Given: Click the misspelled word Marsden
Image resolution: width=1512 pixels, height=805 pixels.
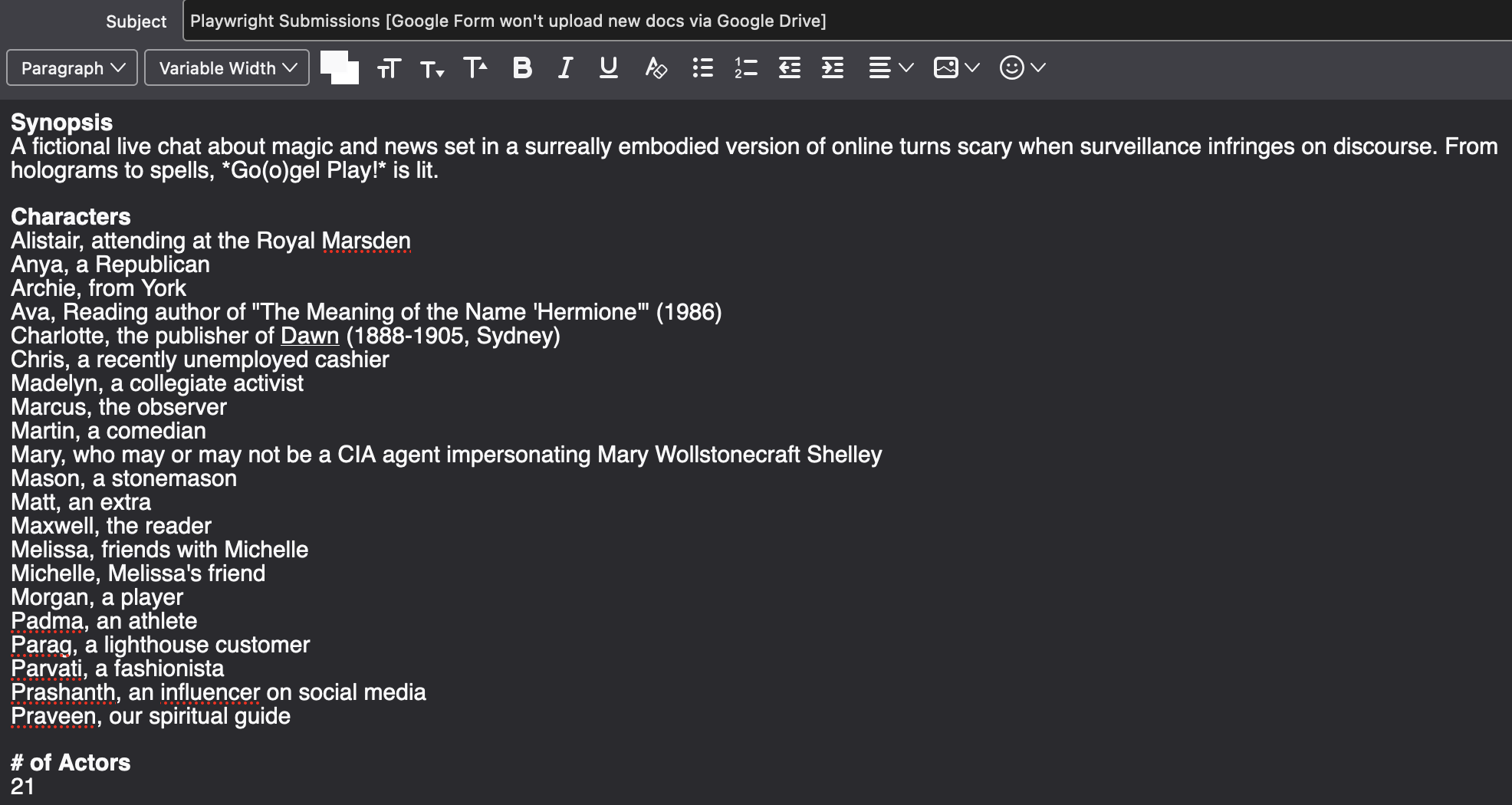Looking at the screenshot, I should (366, 241).
